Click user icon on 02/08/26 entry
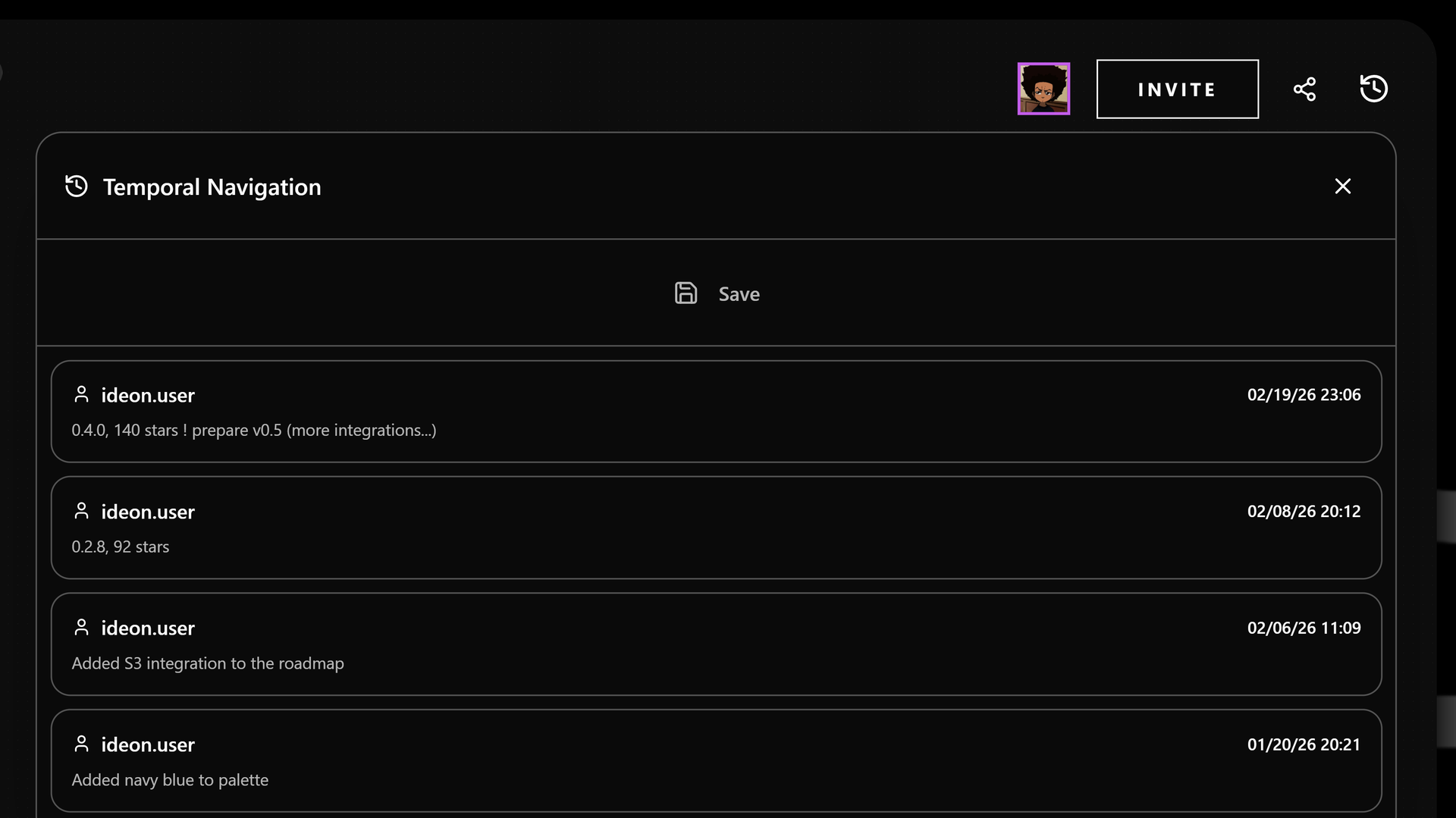Viewport: 1456px width, 818px height. (81, 511)
